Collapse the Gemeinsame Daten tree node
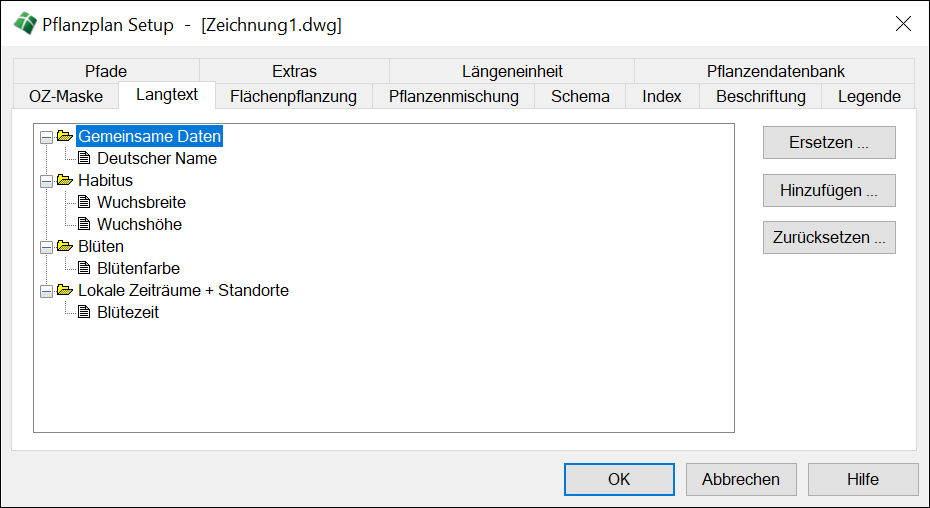Screen dimensions: 930x508 pos(46,136)
